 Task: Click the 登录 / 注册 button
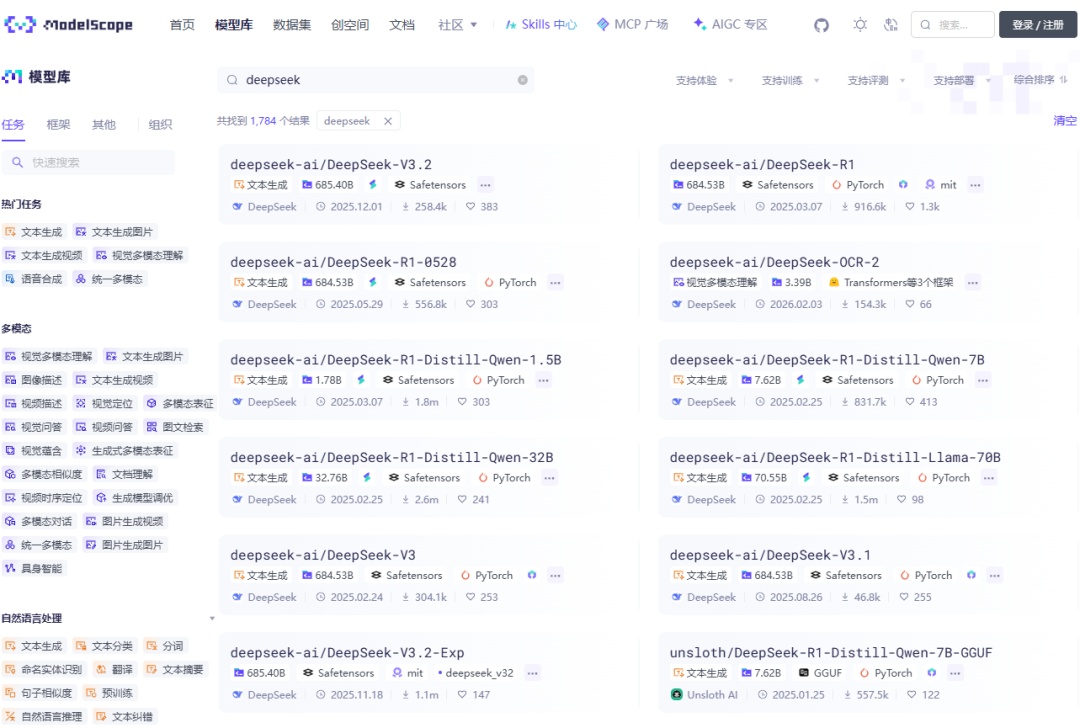1037,25
